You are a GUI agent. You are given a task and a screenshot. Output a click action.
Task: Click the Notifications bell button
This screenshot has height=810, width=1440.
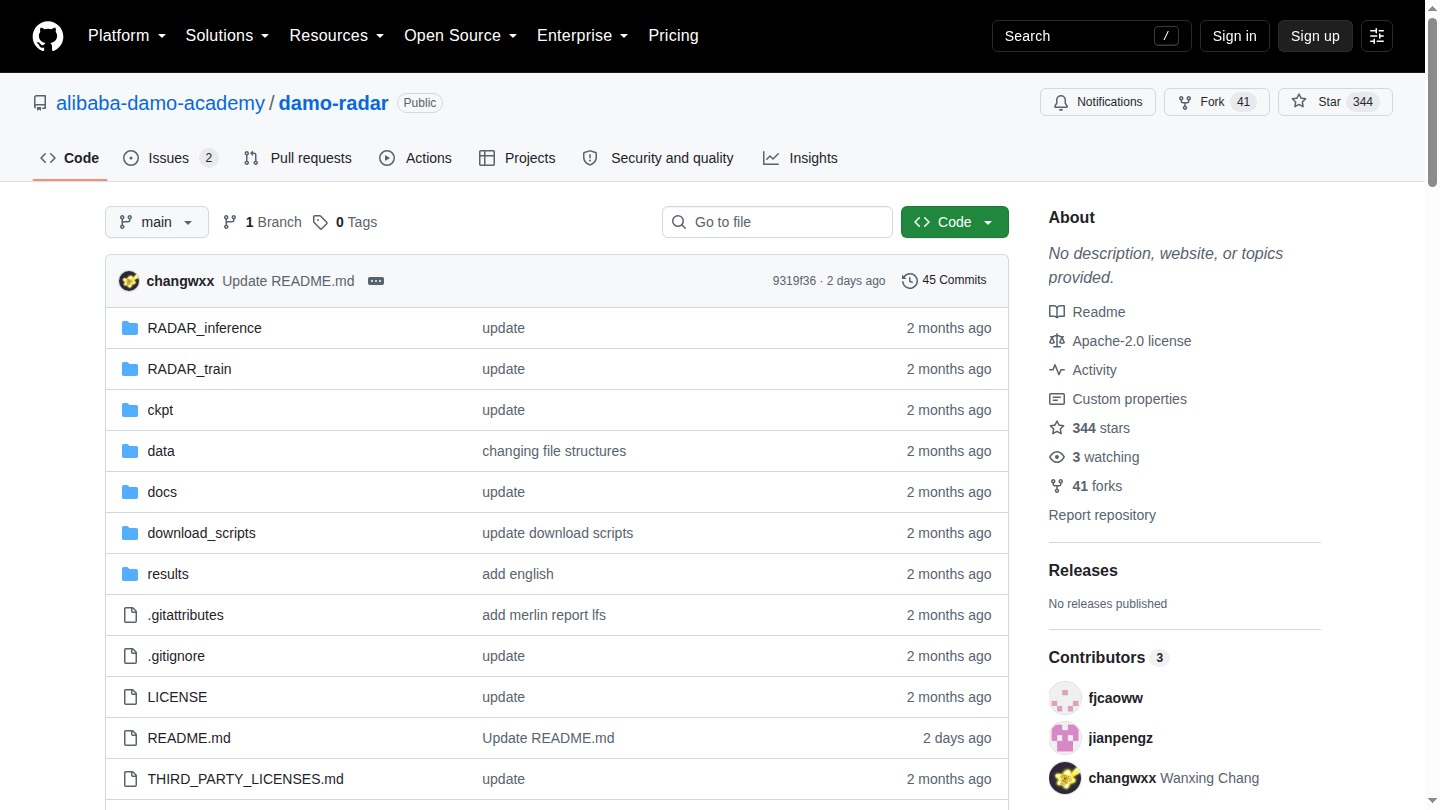[x=1098, y=102]
